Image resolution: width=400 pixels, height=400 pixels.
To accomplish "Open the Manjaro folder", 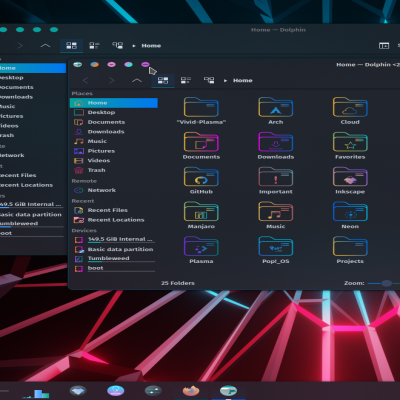I will tap(201, 215).
